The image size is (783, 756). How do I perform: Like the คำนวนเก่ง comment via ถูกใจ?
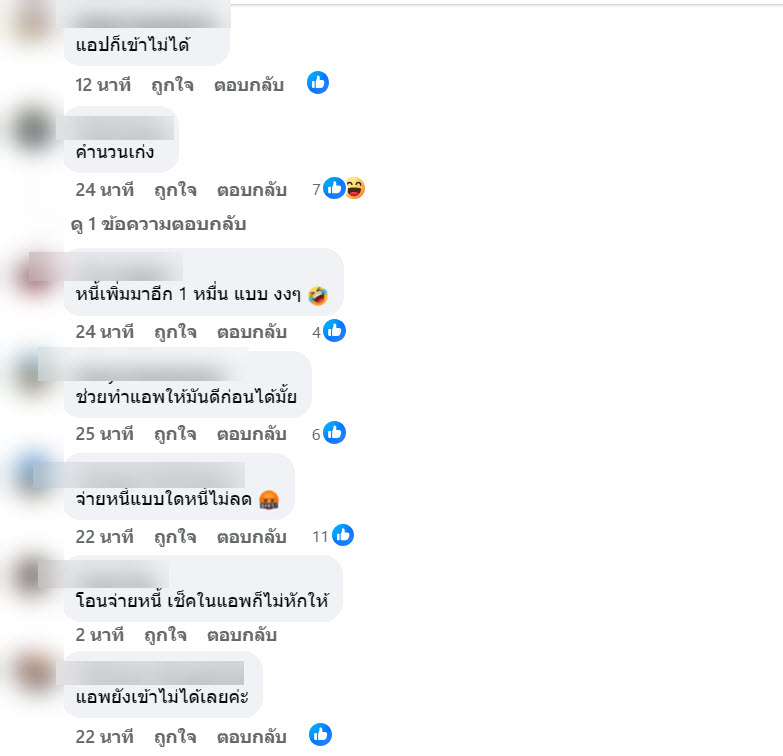coord(175,190)
